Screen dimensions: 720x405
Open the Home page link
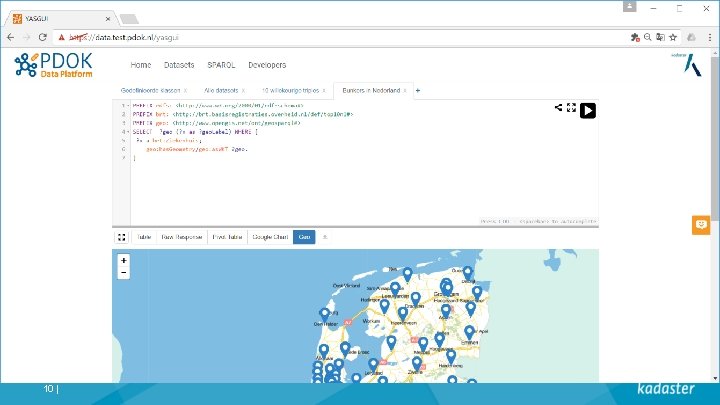(141, 65)
